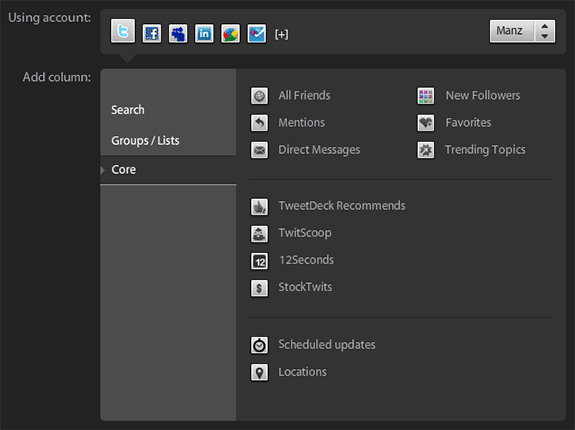
Task: Click the StockTwits dollar icon
Action: tap(259, 288)
